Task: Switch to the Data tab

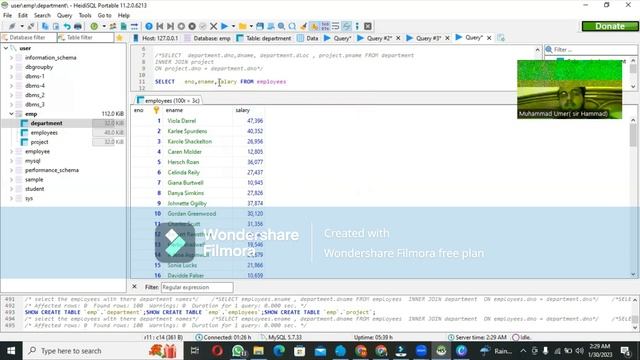Action: (308, 38)
